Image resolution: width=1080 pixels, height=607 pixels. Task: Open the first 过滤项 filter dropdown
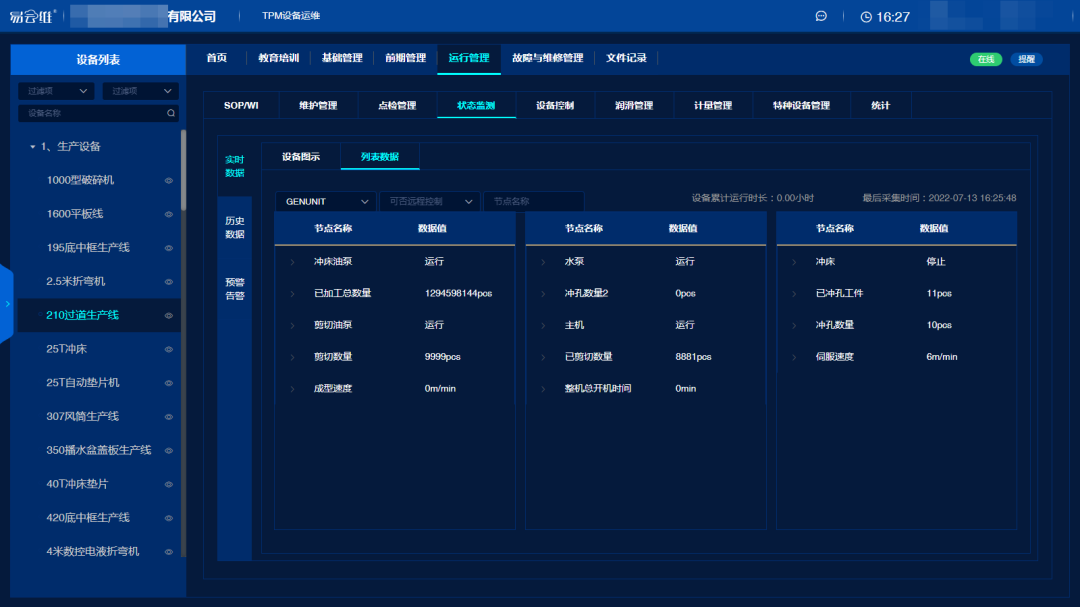[55, 90]
